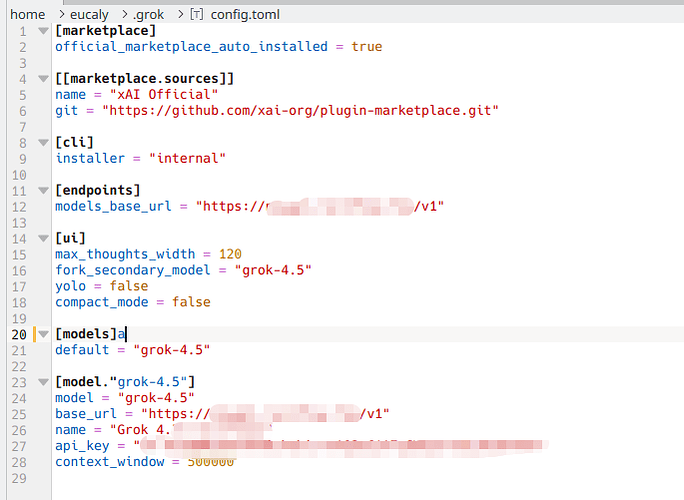Click the chevron after eucaly in breadcrumb
684x500 pixels.
(125, 15)
